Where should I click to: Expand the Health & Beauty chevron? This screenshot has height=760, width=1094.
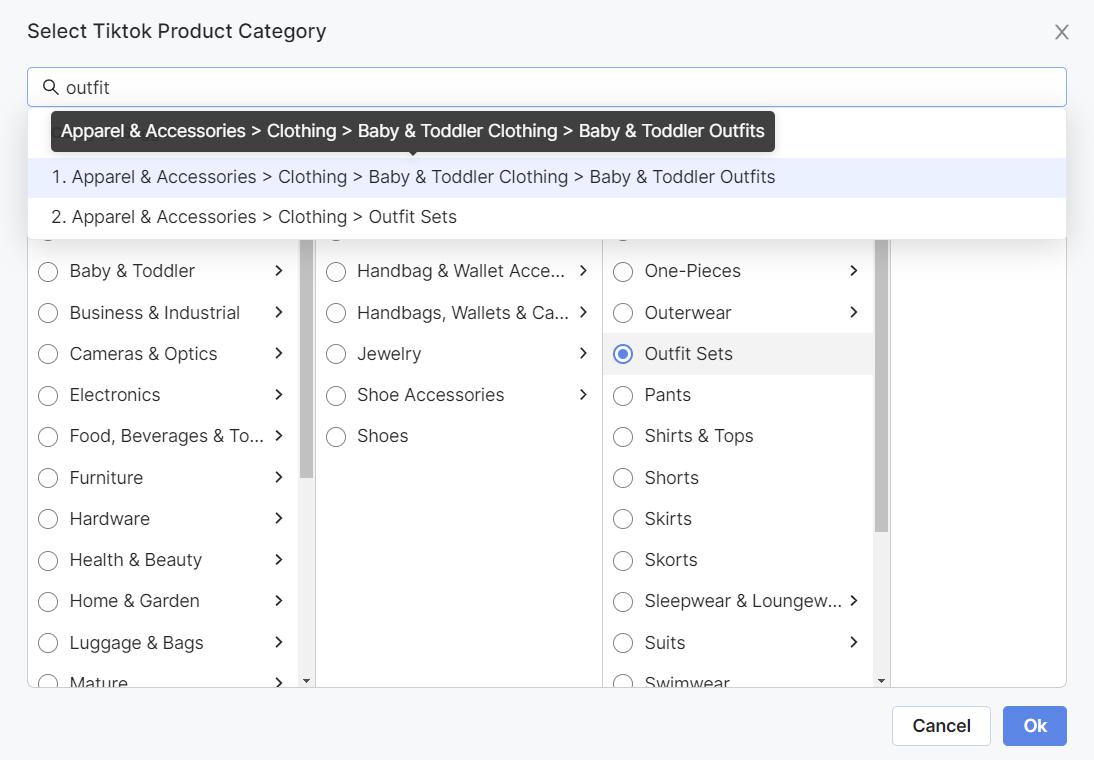[278, 559]
